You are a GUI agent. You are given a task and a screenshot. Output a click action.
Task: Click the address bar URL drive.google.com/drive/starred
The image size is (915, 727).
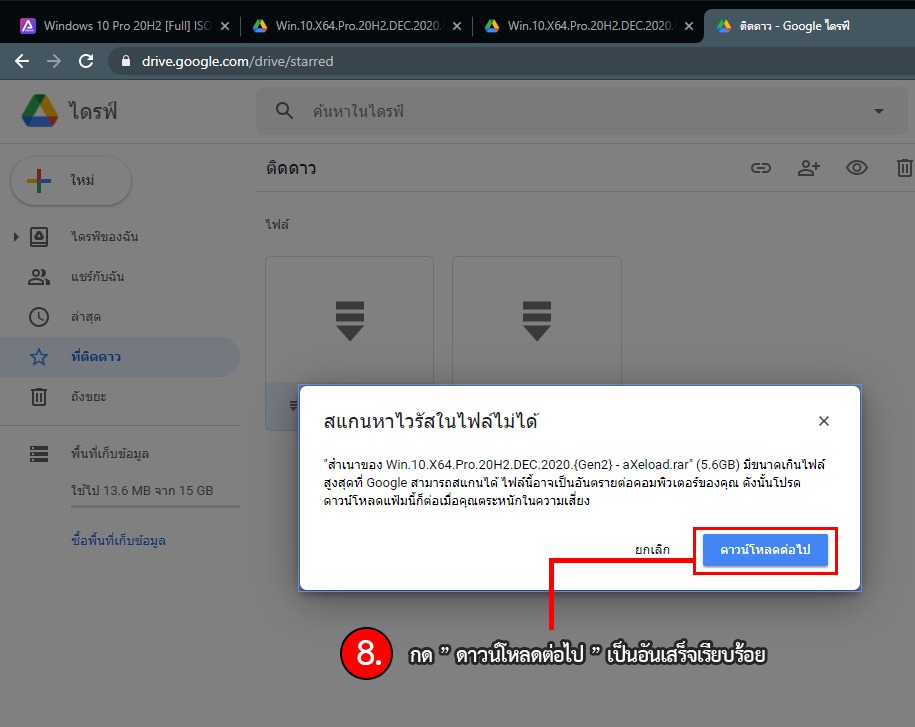click(238, 61)
